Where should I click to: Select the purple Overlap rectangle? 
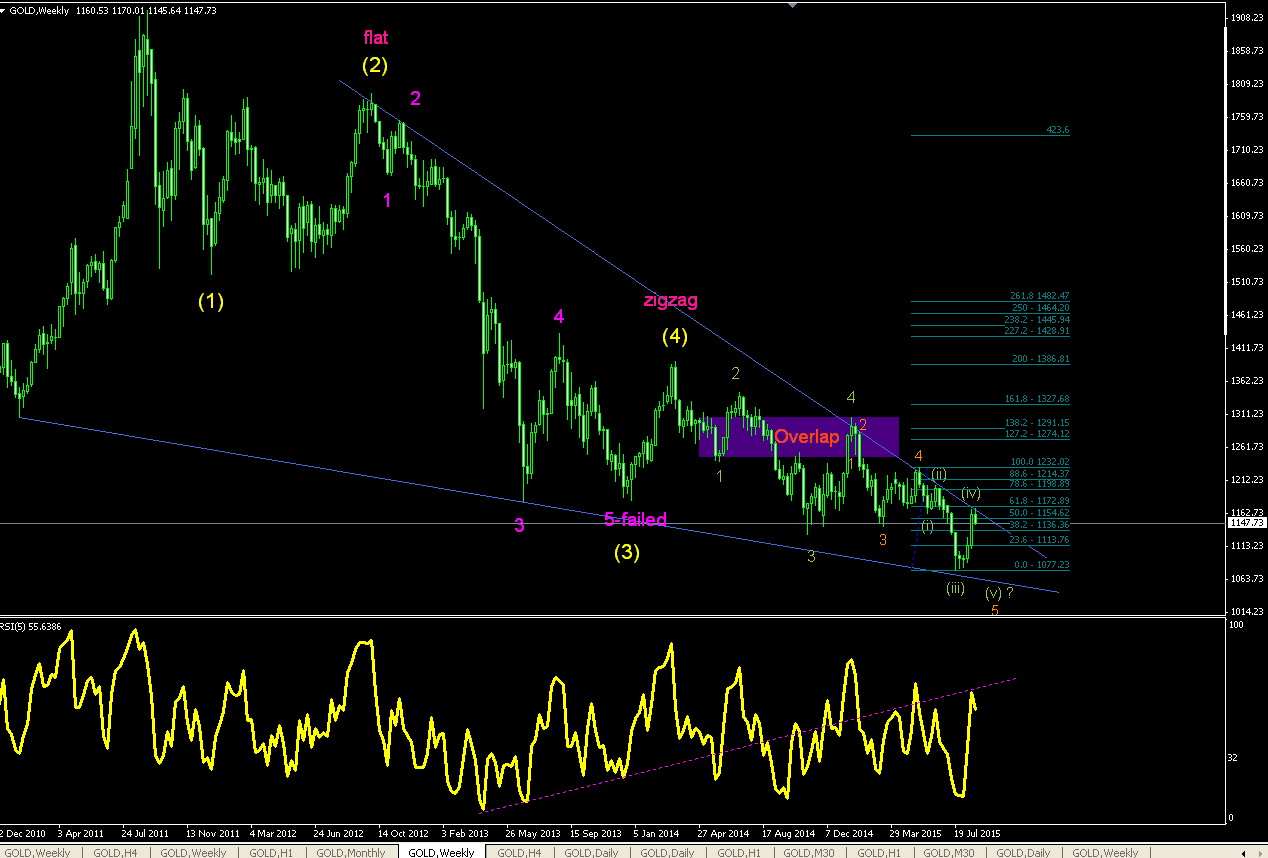coord(799,437)
